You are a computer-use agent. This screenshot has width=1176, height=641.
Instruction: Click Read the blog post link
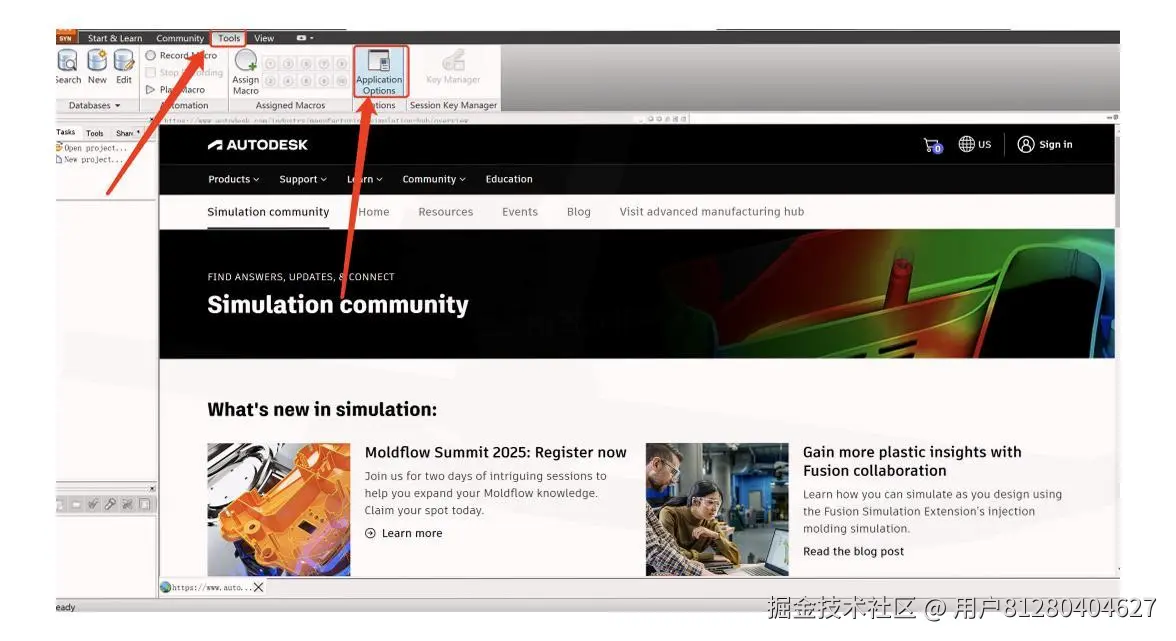click(x=853, y=550)
